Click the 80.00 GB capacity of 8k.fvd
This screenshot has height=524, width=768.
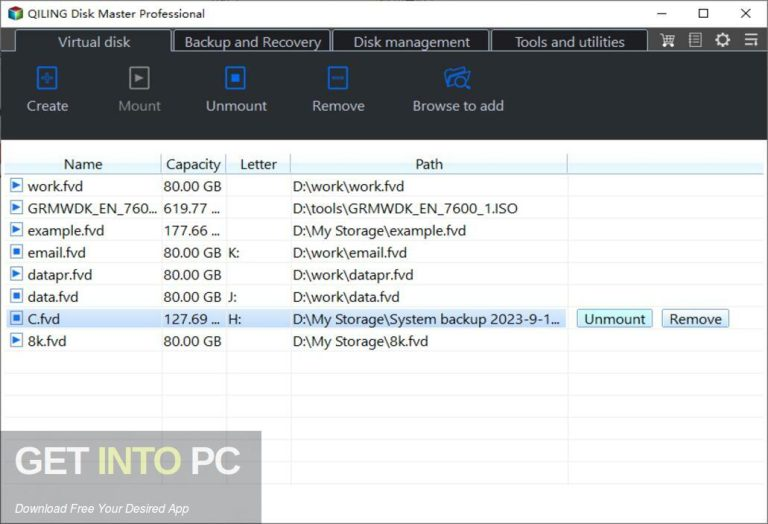192,341
